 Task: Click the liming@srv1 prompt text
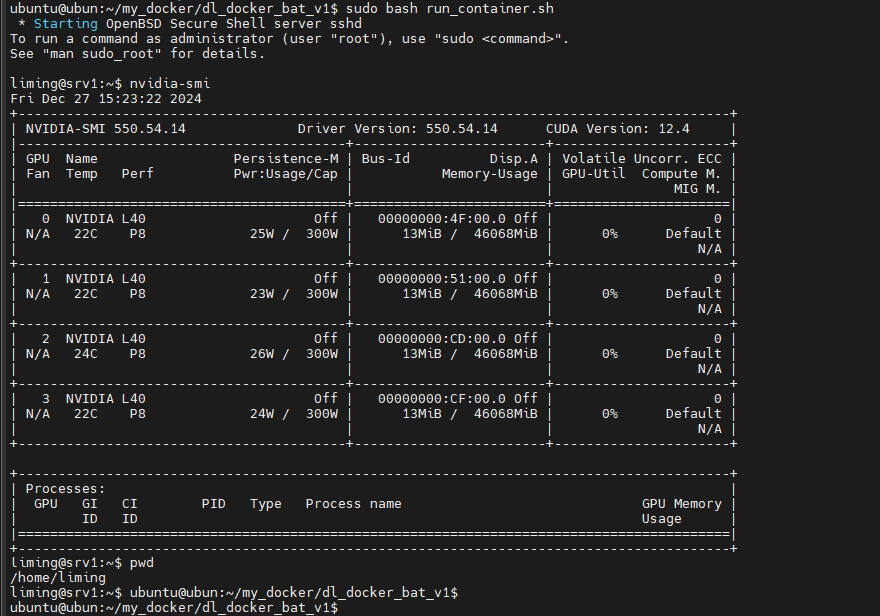pos(49,84)
